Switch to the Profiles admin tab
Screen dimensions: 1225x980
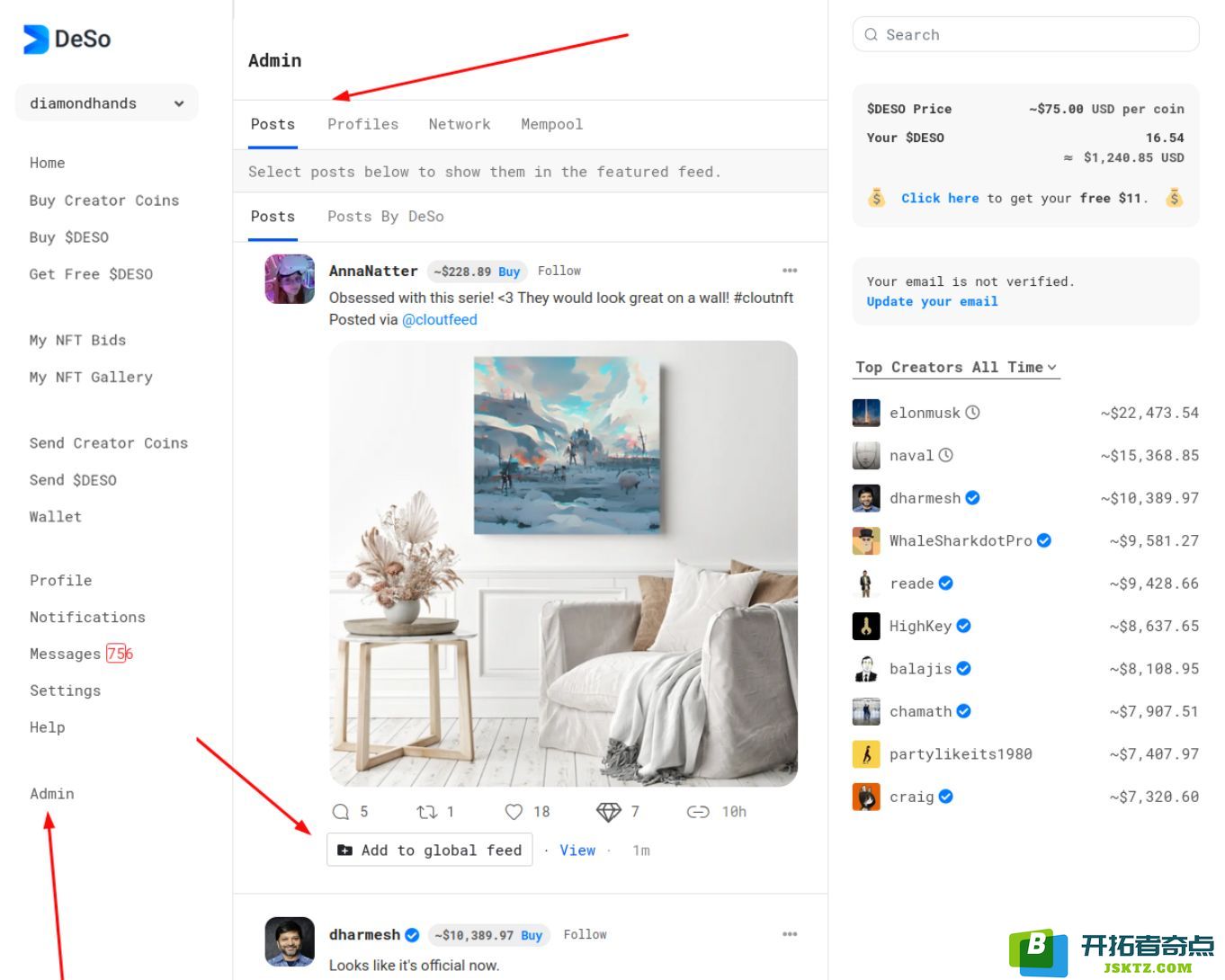pyautogui.click(x=362, y=124)
